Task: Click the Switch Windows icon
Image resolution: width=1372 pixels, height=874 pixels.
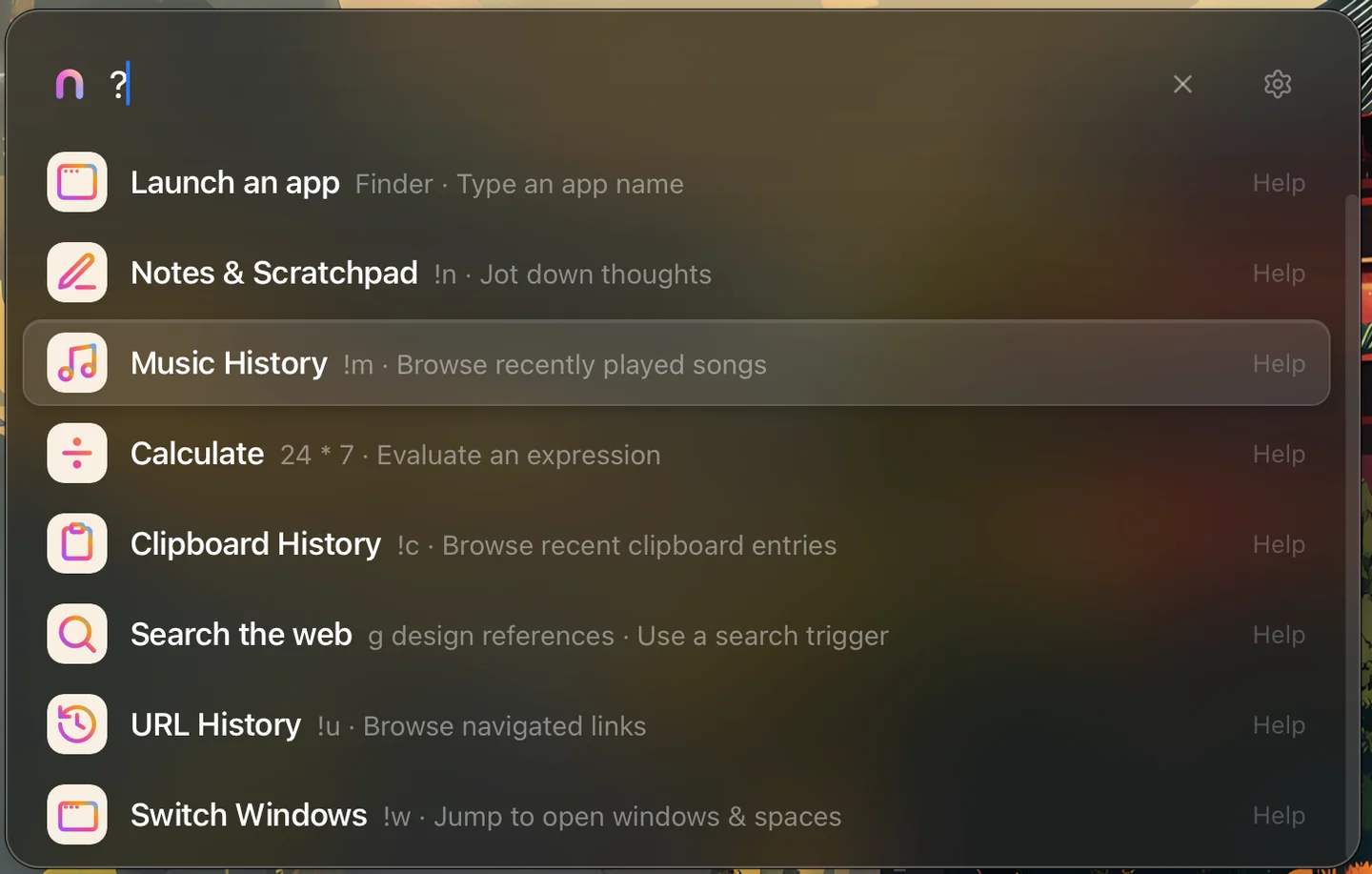Action: pos(77,815)
